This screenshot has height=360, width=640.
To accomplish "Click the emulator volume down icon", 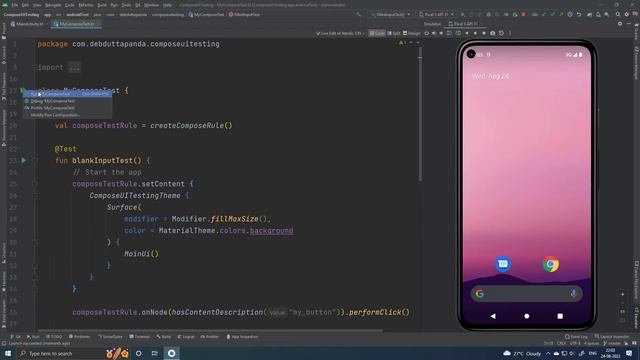I will [x=441, y=33].
